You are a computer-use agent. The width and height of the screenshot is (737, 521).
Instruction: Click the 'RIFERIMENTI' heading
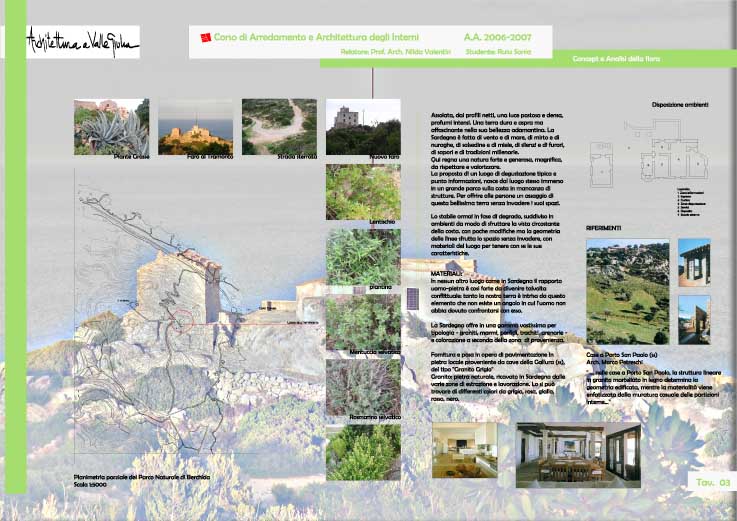pyautogui.click(x=604, y=228)
